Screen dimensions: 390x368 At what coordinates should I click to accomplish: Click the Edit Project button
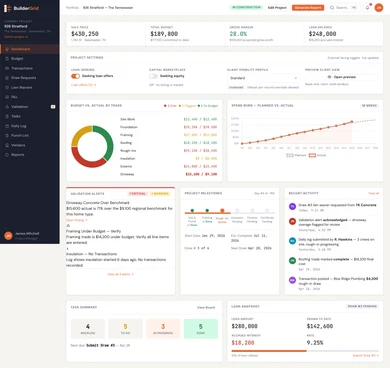(277, 8)
